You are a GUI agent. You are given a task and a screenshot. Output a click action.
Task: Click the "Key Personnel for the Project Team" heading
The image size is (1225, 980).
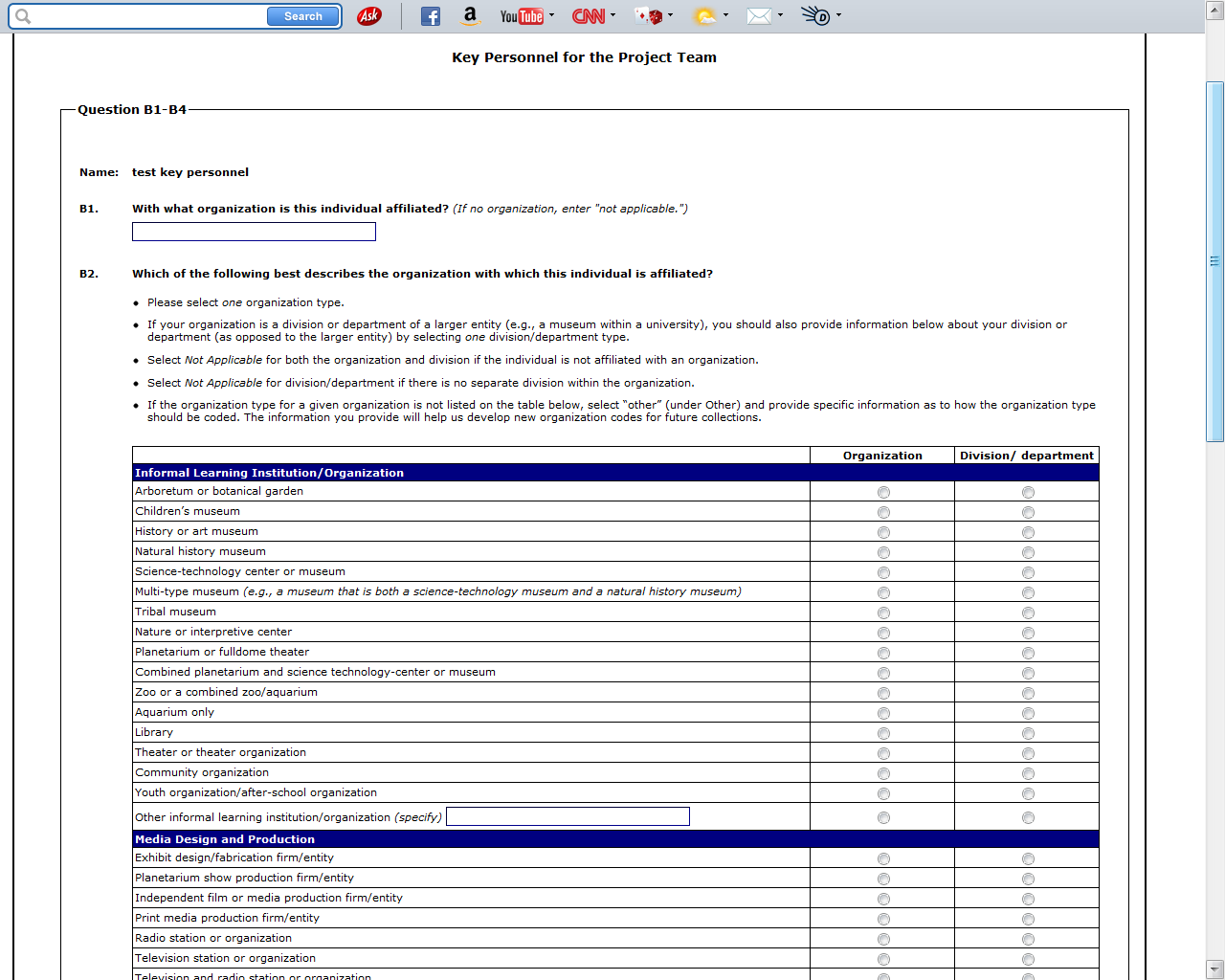(x=584, y=57)
